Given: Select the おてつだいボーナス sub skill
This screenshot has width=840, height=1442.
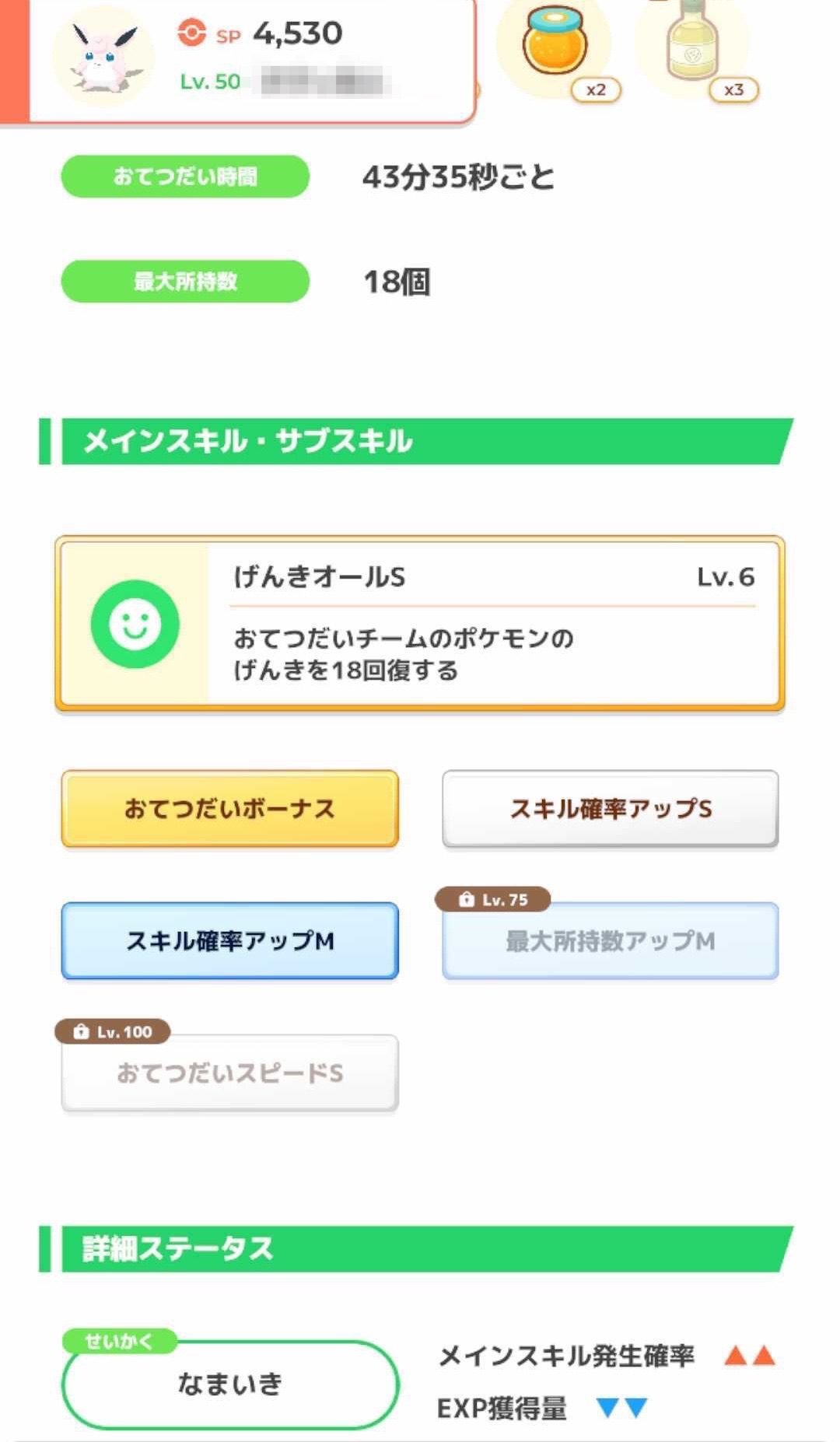Looking at the screenshot, I should point(229,809).
